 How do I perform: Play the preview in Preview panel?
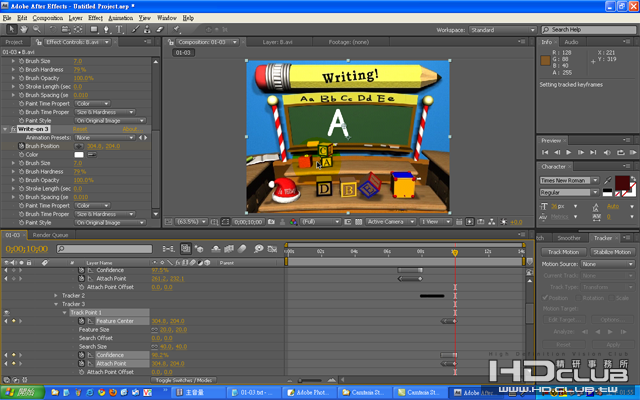[x=569, y=152]
